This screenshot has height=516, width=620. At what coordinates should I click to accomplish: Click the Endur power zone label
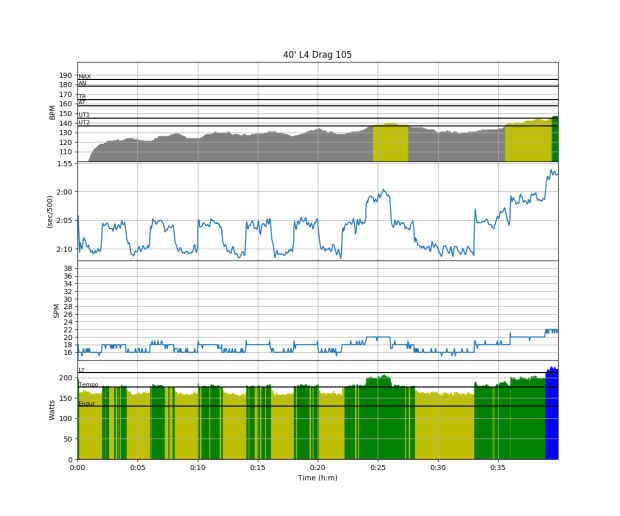click(x=87, y=403)
